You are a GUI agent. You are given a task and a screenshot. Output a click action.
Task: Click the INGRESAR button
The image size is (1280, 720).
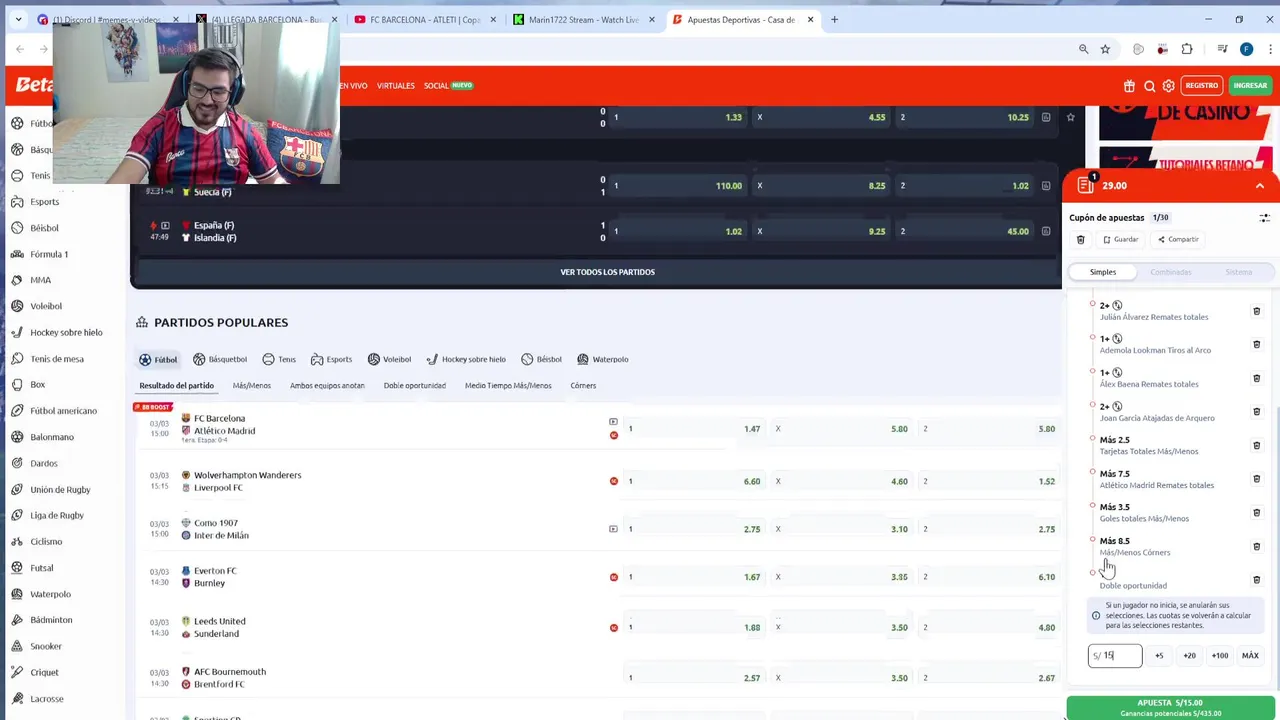(x=1250, y=86)
